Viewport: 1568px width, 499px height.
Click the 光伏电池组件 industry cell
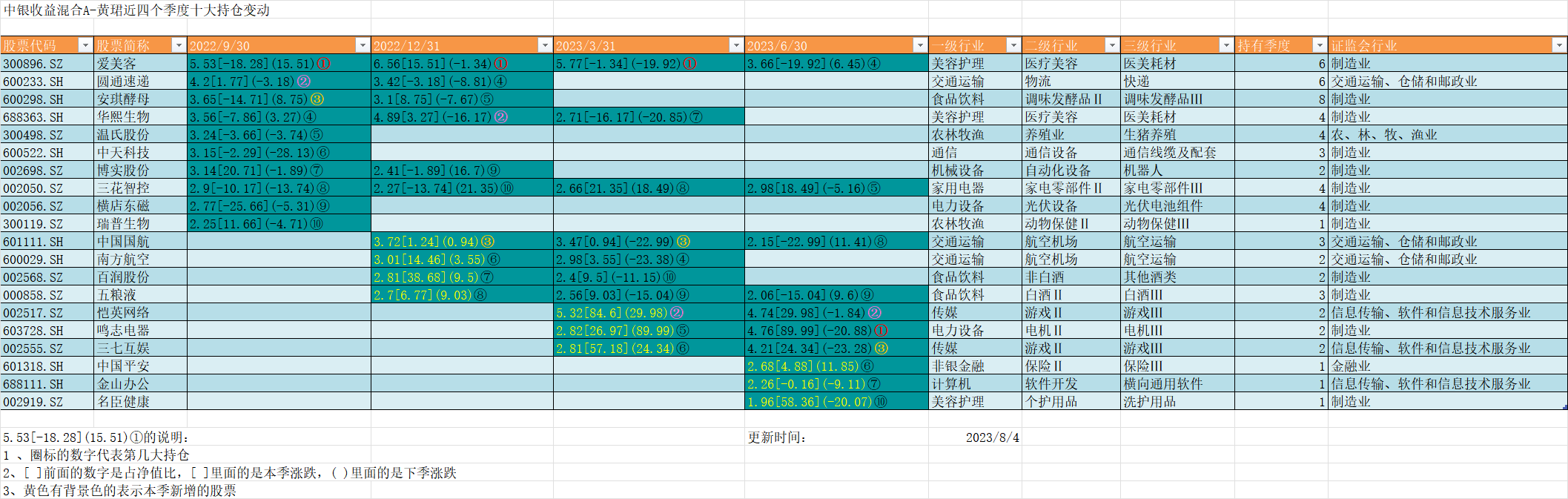[x=1177, y=206]
